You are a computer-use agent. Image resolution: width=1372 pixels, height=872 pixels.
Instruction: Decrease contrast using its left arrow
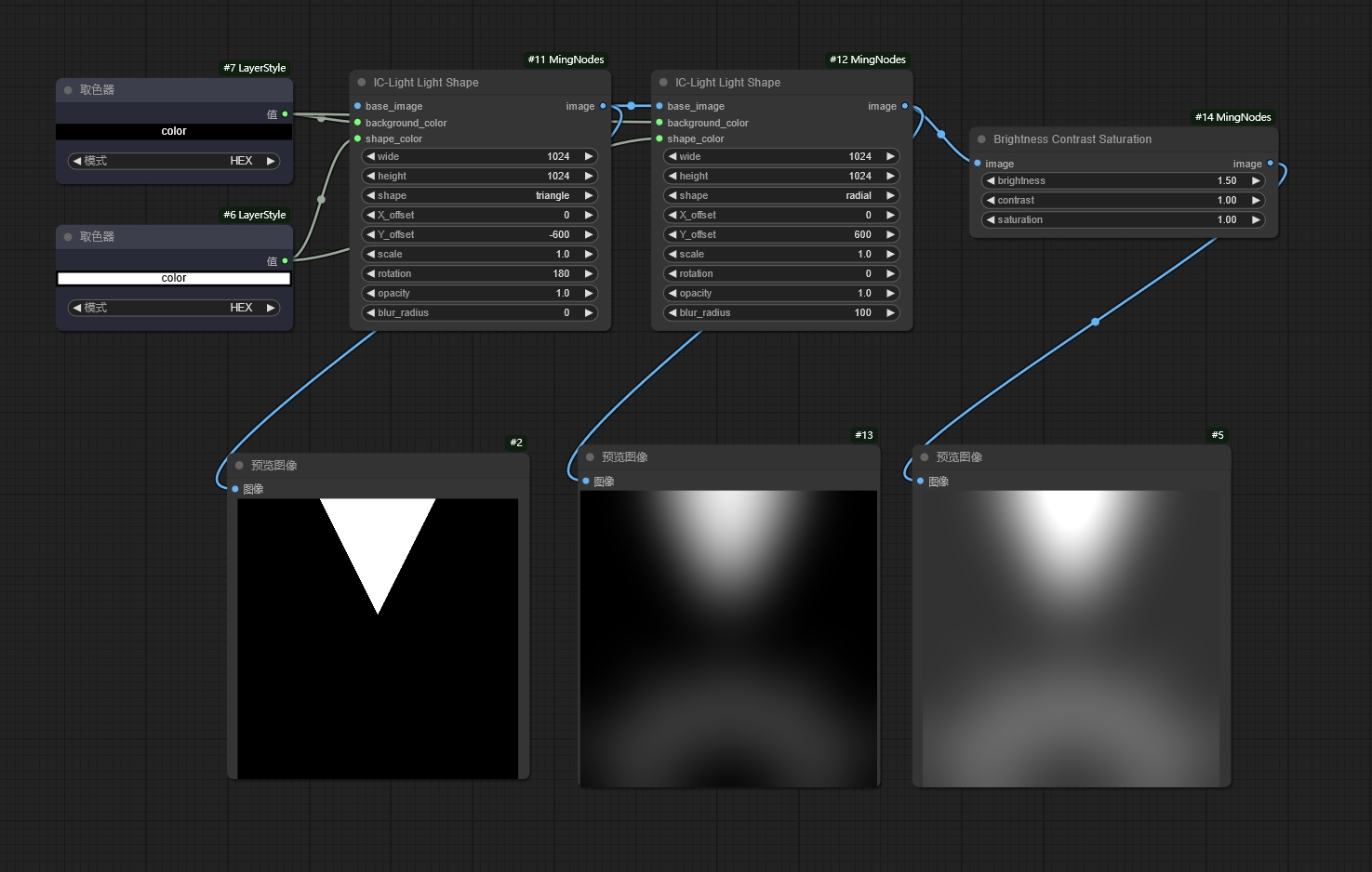(991, 201)
